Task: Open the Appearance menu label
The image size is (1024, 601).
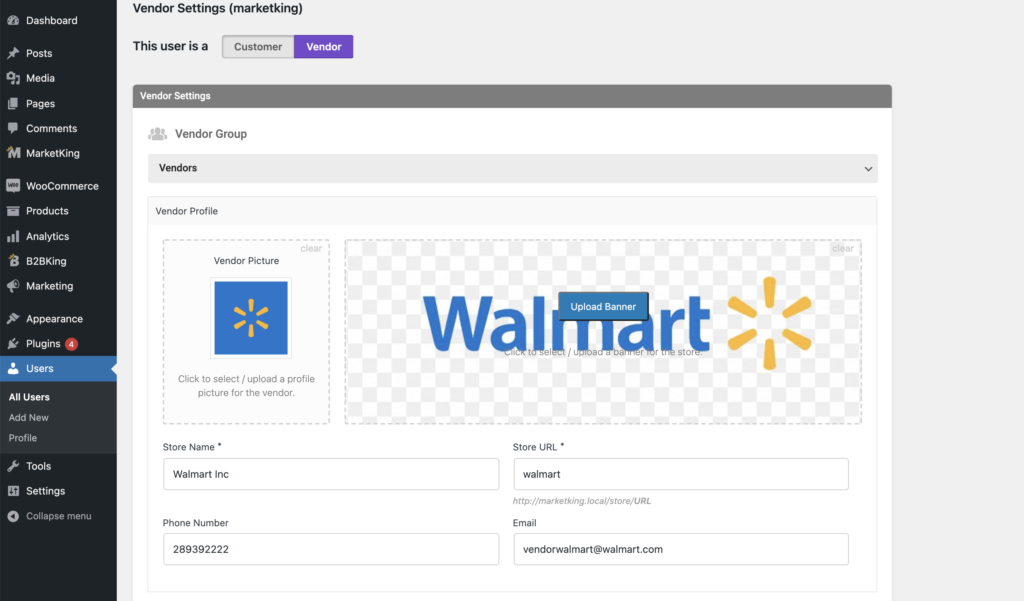Action: click(54, 319)
